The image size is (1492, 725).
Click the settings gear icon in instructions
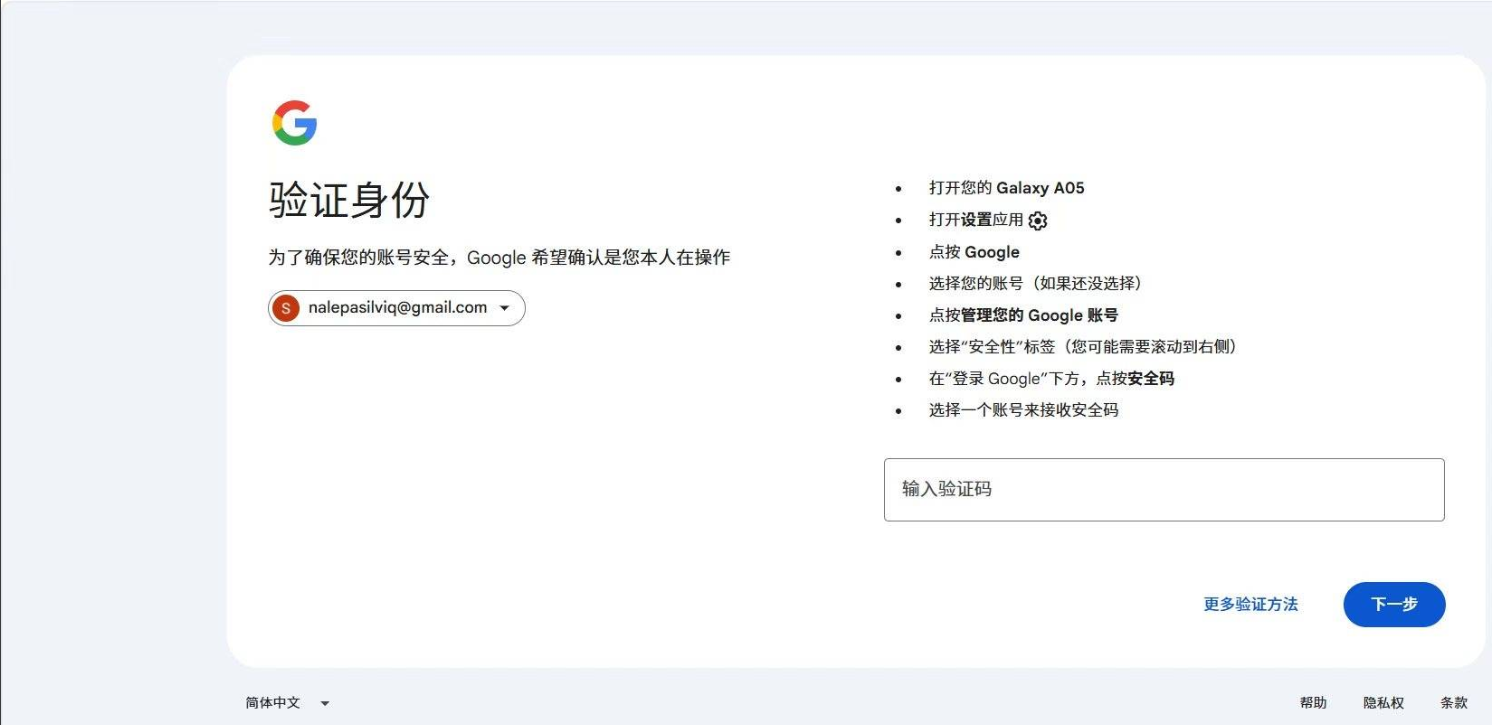(x=1038, y=221)
